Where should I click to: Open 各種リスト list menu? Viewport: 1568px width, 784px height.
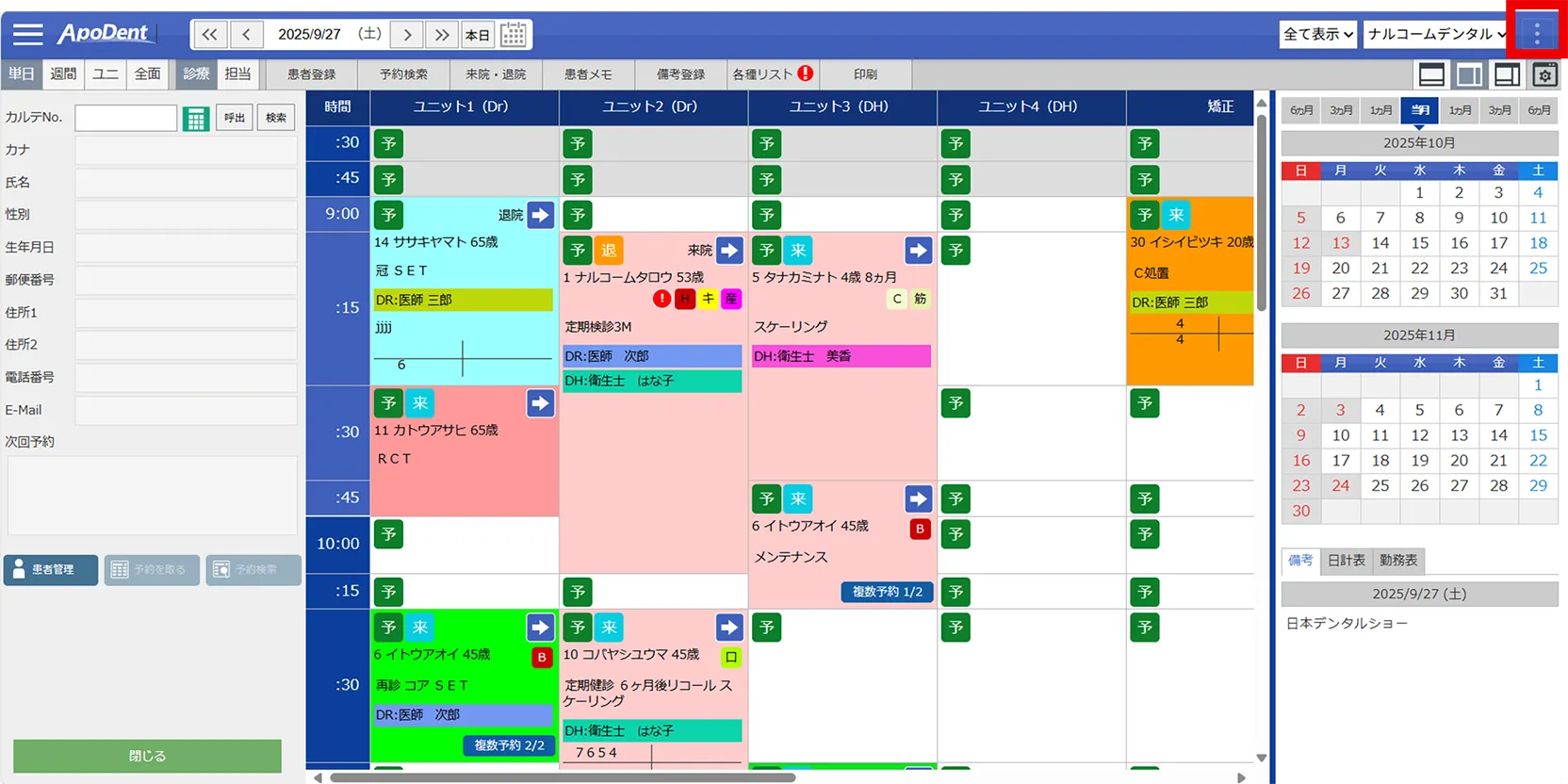pyautogui.click(x=772, y=73)
